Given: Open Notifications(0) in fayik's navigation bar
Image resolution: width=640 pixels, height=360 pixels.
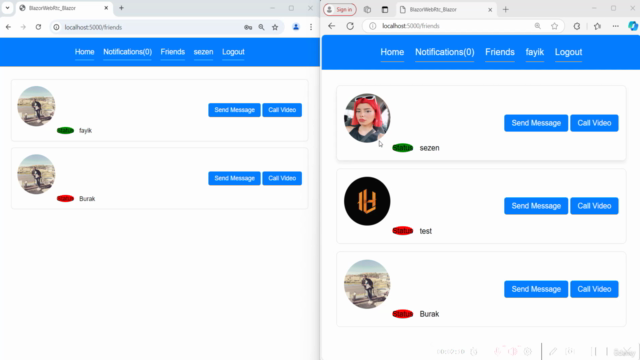Looking at the screenshot, I should coord(444,52).
